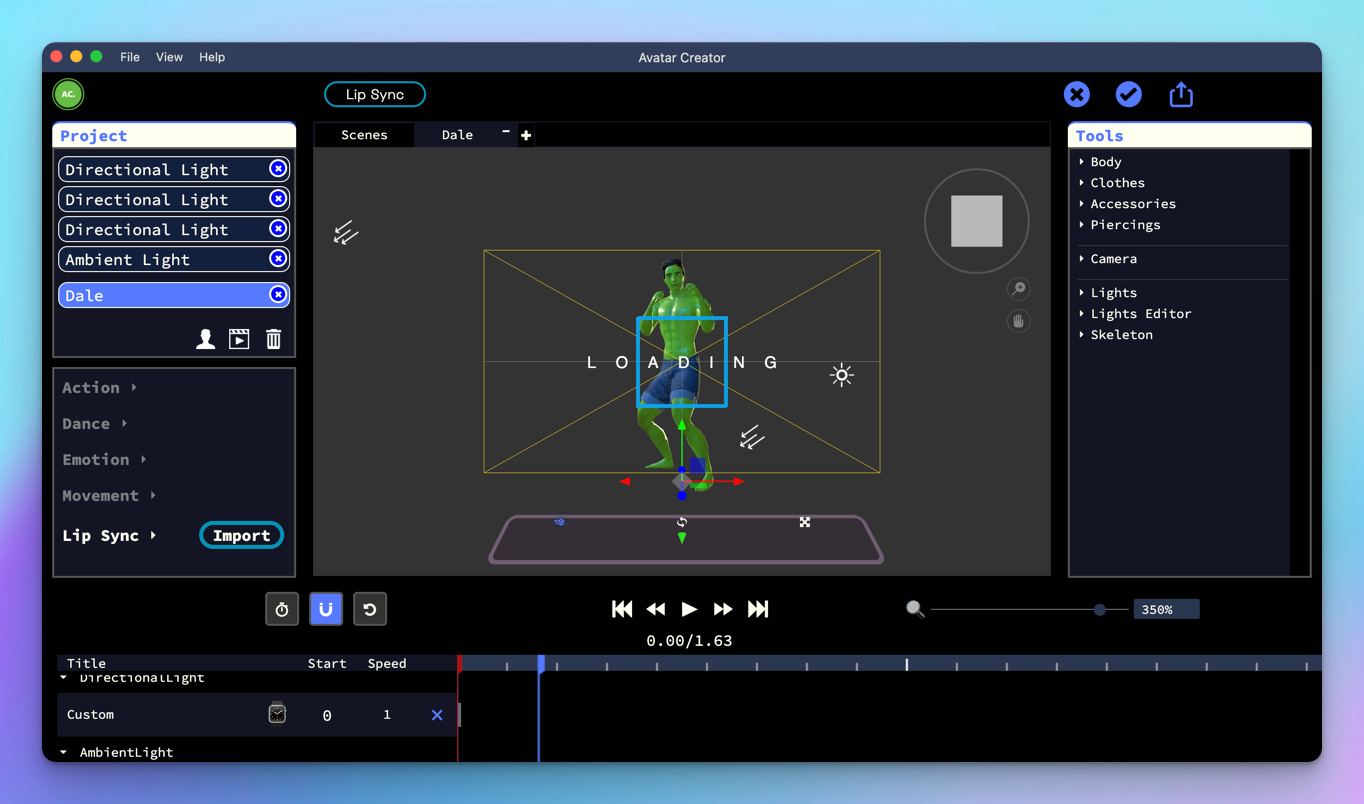Click the AC avatar logo icon
This screenshot has width=1364, height=804.
68,94
